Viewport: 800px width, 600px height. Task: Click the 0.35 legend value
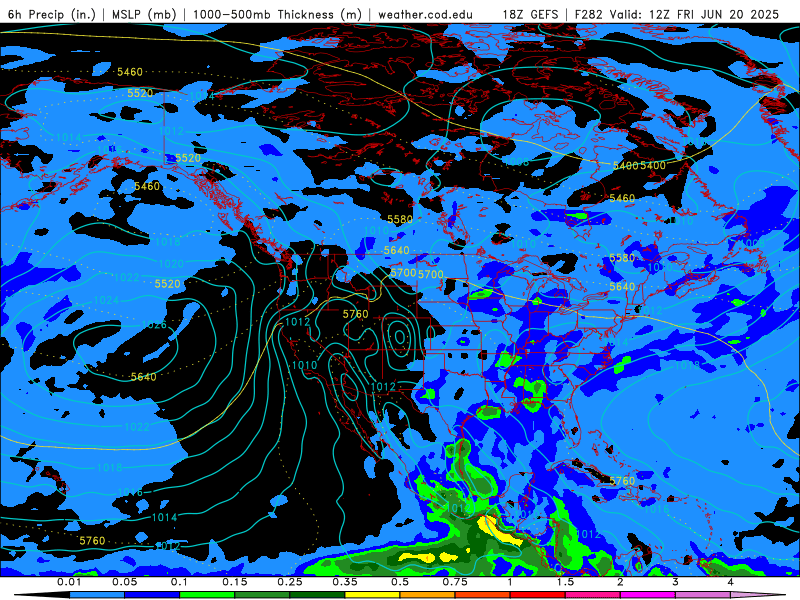[345, 582]
